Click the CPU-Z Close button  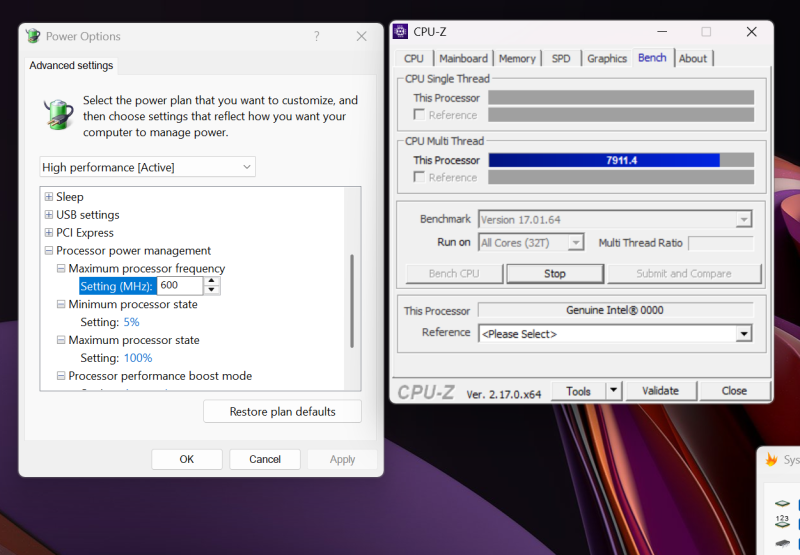click(734, 391)
